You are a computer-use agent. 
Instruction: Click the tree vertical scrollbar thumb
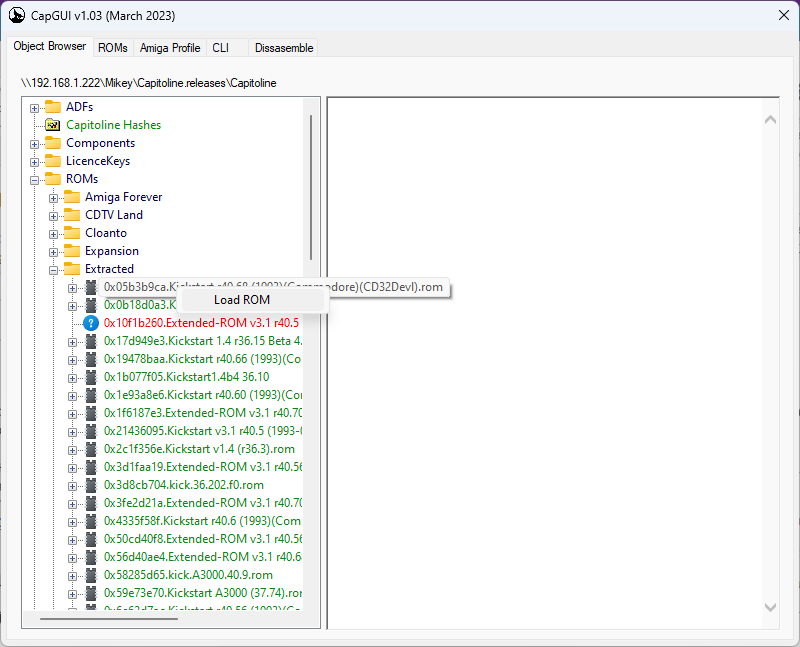click(x=311, y=187)
